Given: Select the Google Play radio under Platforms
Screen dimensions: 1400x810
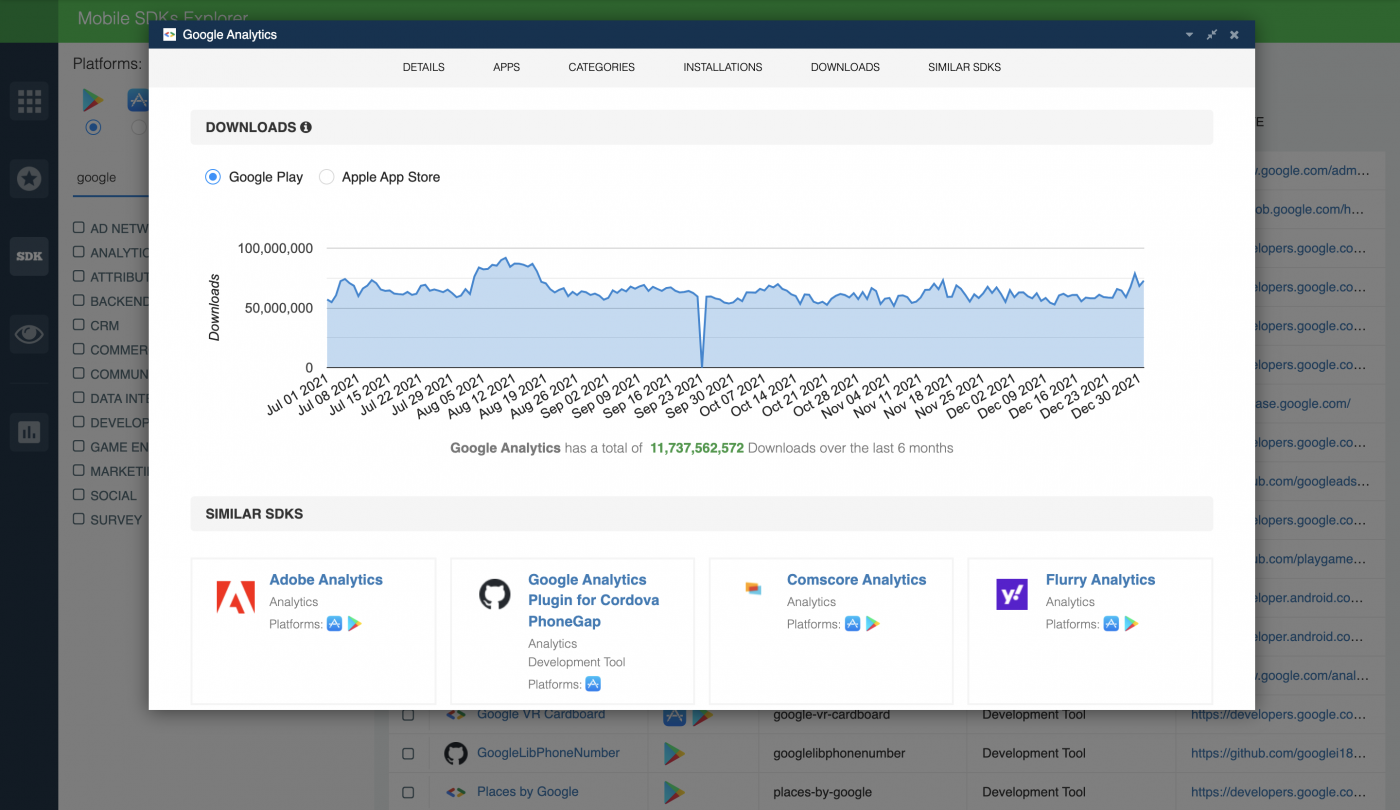Looking at the screenshot, I should (x=93, y=127).
